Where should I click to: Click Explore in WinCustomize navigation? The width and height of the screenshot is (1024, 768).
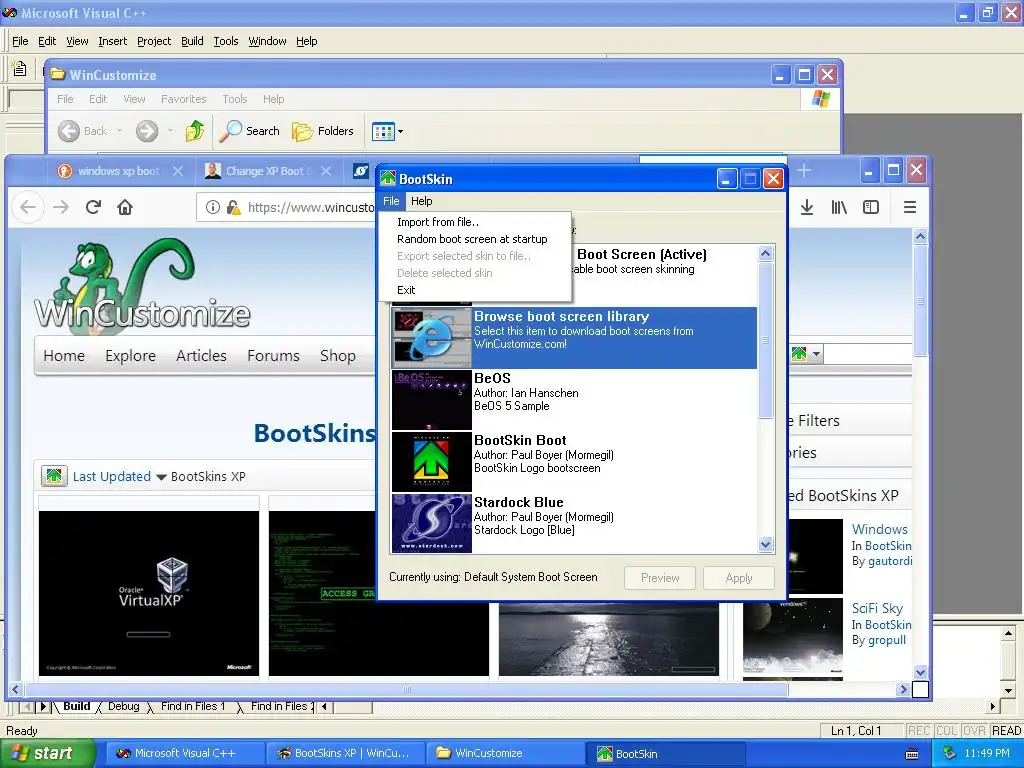tap(131, 356)
